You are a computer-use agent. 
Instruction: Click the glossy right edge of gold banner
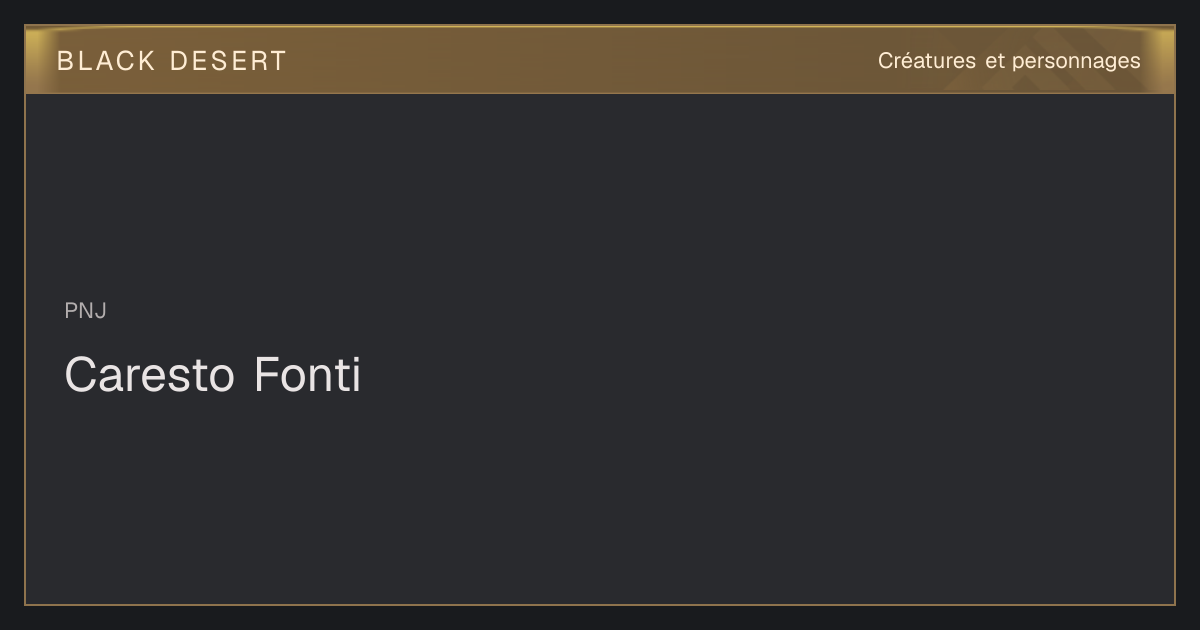[1162, 60]
